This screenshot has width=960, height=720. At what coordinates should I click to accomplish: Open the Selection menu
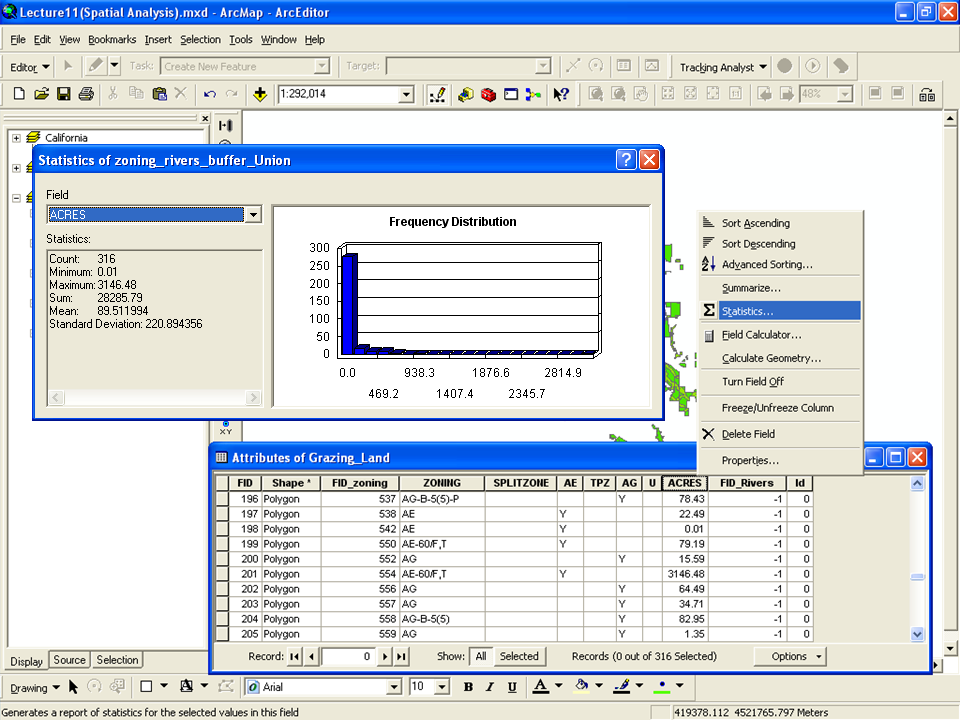tap(200, 39)
